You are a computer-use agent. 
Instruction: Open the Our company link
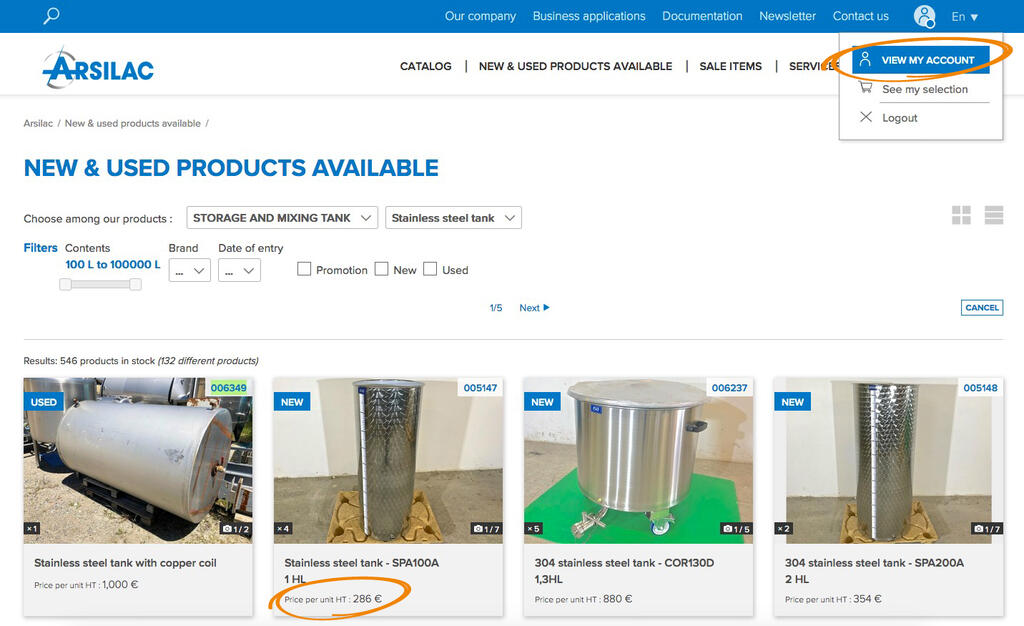pyautogui.click(x=480, y=16)
